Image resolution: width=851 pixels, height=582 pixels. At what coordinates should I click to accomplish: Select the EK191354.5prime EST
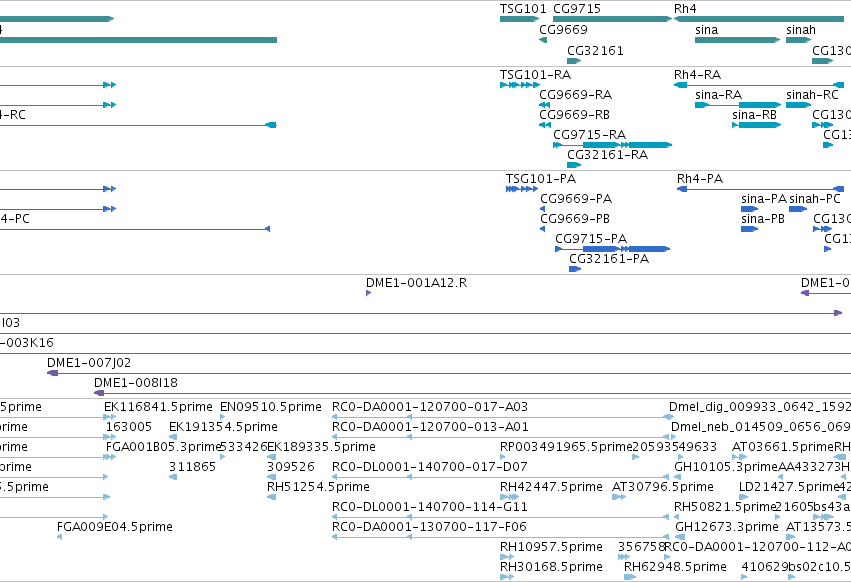[173, 438]
